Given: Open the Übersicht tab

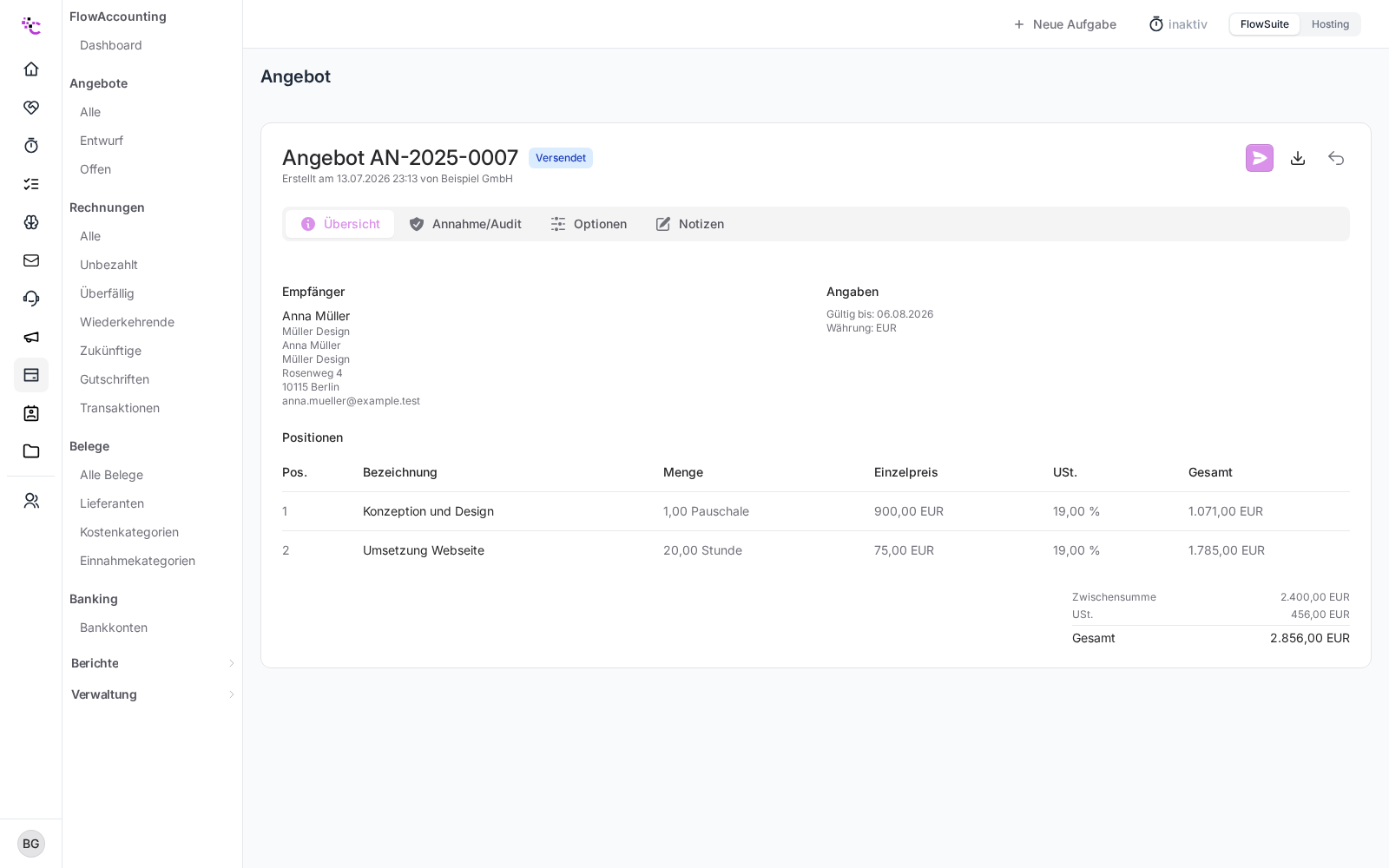Looking at the screenshot, I should pyautogui.click(x=340, y=224).
